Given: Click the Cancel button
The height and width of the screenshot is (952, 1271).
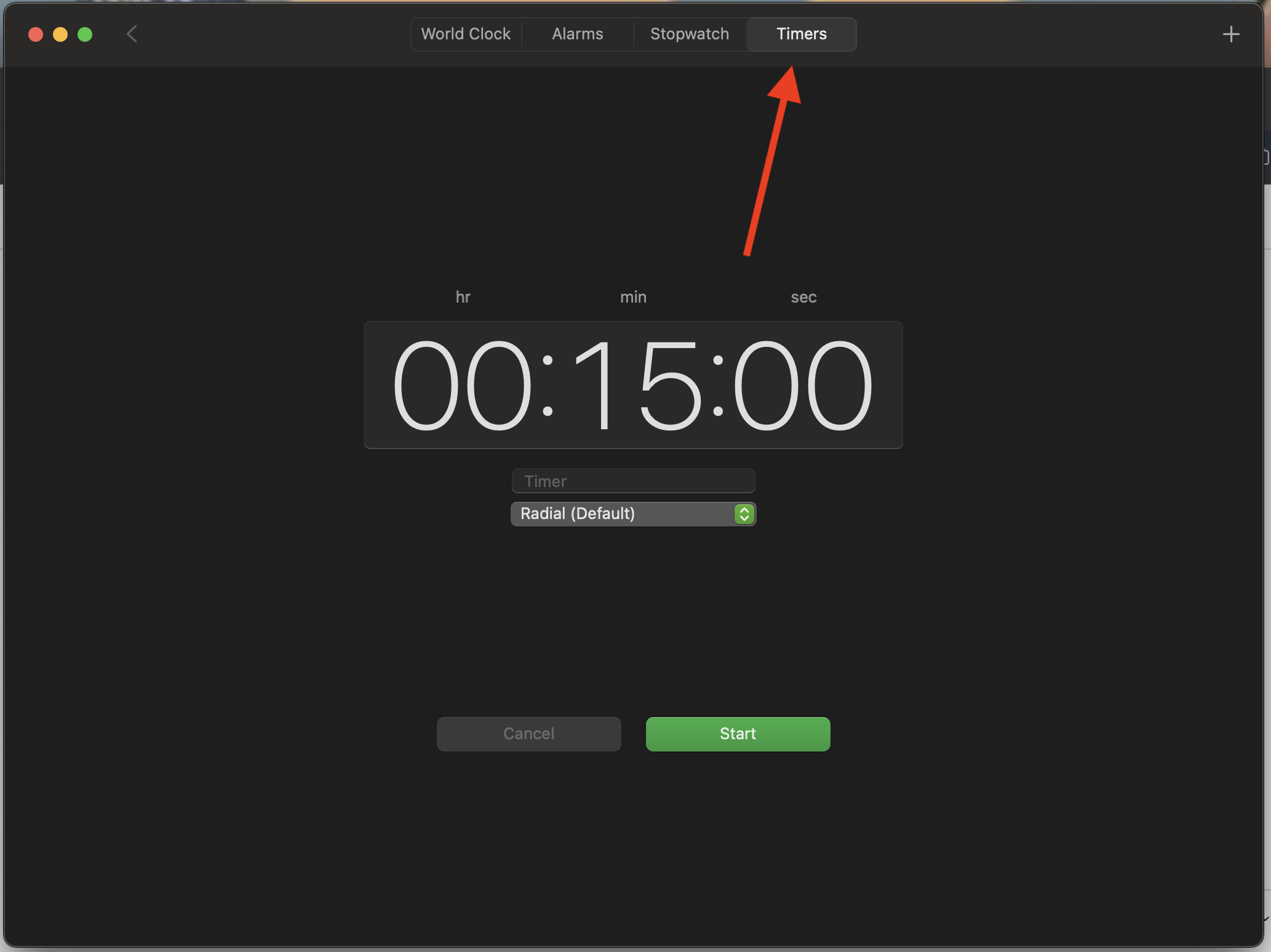Looking at the screenshot, I should pos(528,734).
